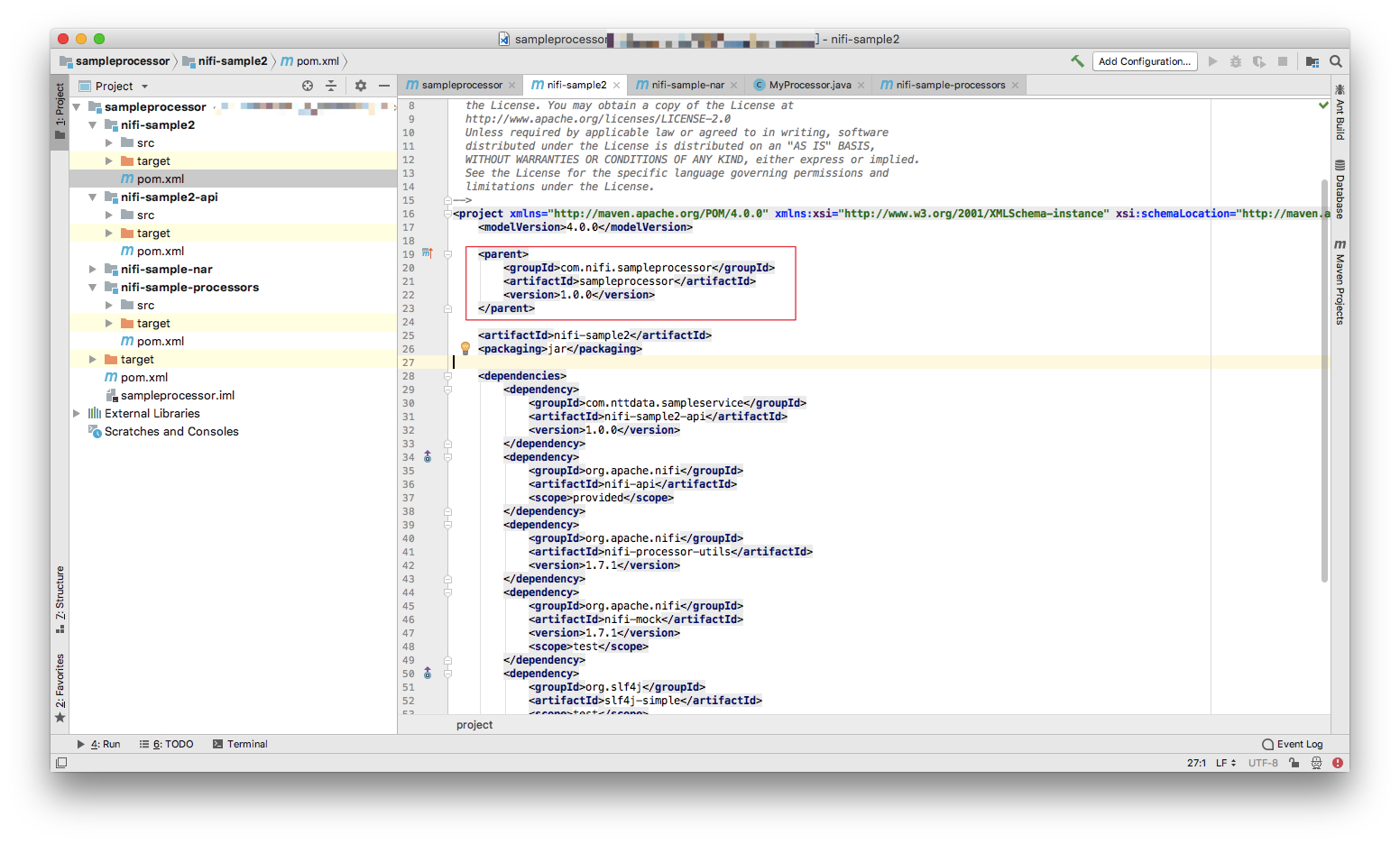The width and height of the screenshot is (1400, 844).
Task: Click nifi-sample2 breadcrumb in navigation bar
Action: (x=226, y=61)
